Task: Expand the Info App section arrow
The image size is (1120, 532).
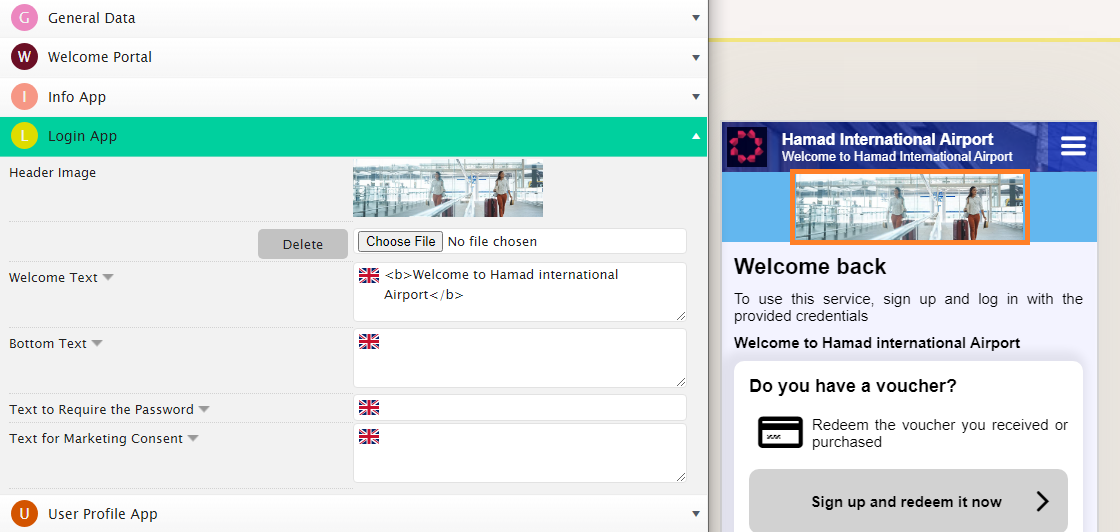Action: [696, 96]
